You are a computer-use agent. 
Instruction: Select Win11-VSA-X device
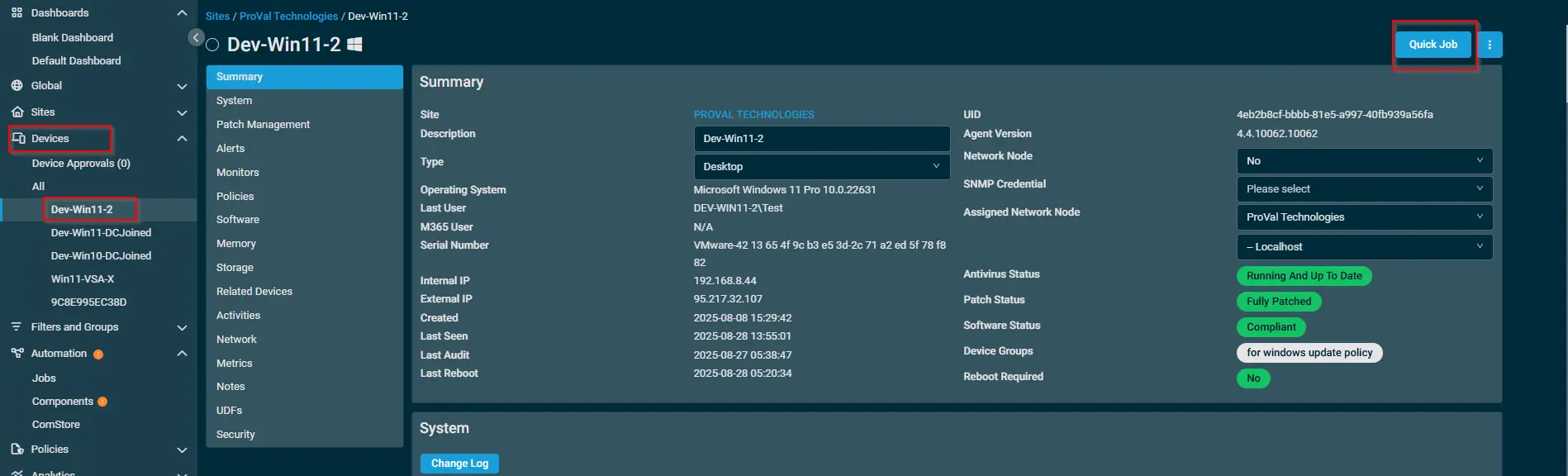point(83,279)
